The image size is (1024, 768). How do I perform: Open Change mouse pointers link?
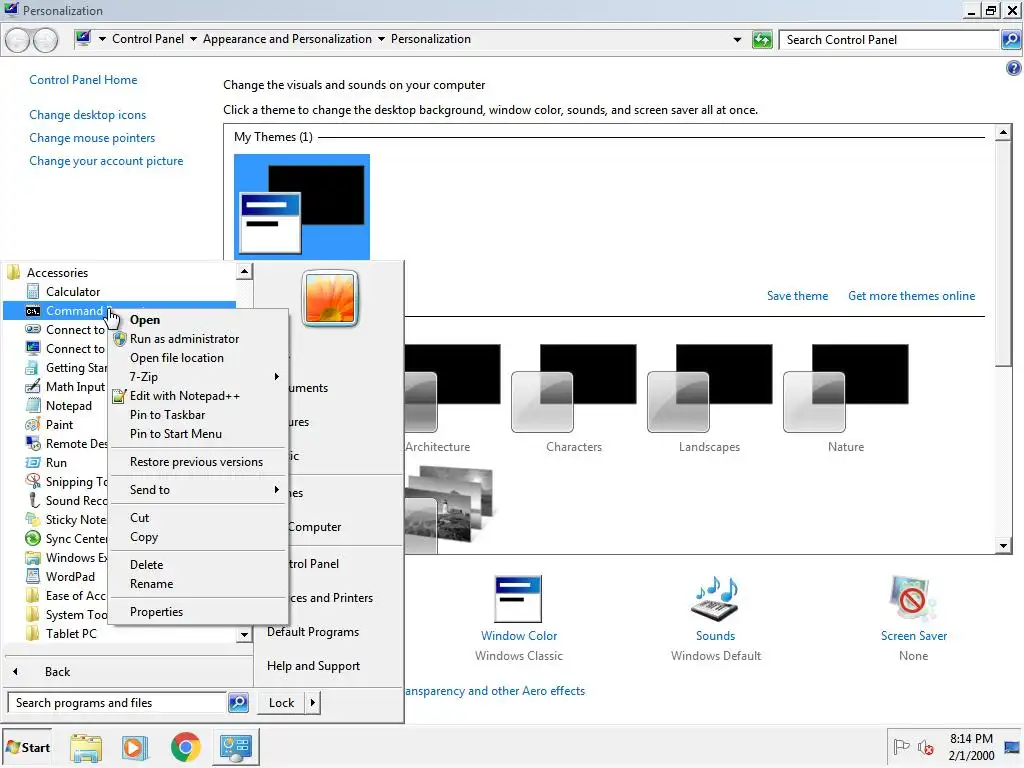point(92,138)
